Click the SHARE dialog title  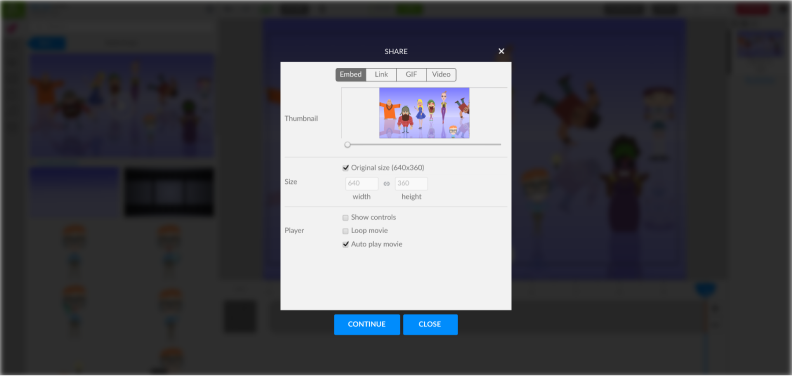[396, 52]
